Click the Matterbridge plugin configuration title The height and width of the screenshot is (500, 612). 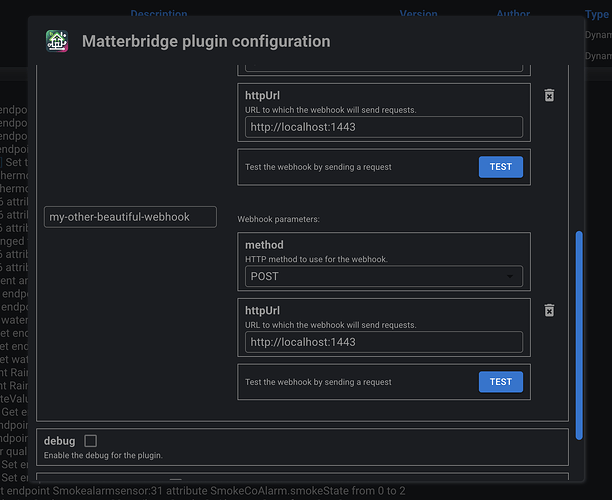point(206,42)
